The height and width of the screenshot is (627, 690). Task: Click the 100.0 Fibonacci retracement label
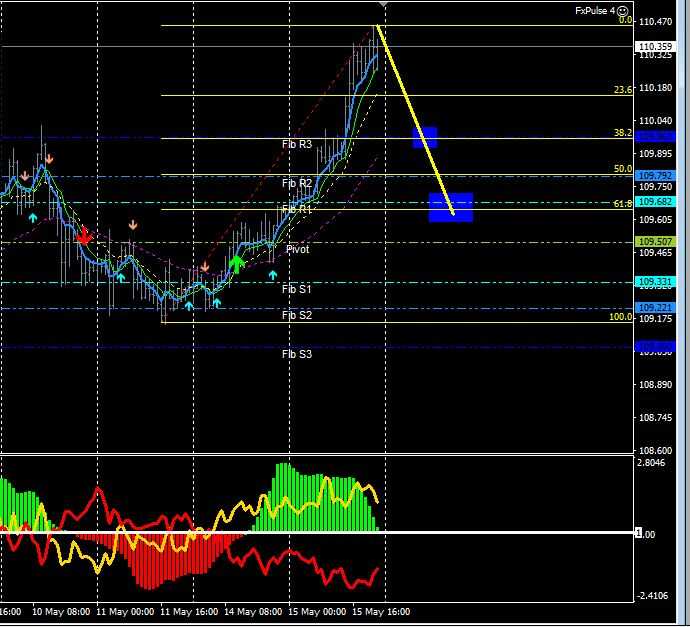(621, 317)
